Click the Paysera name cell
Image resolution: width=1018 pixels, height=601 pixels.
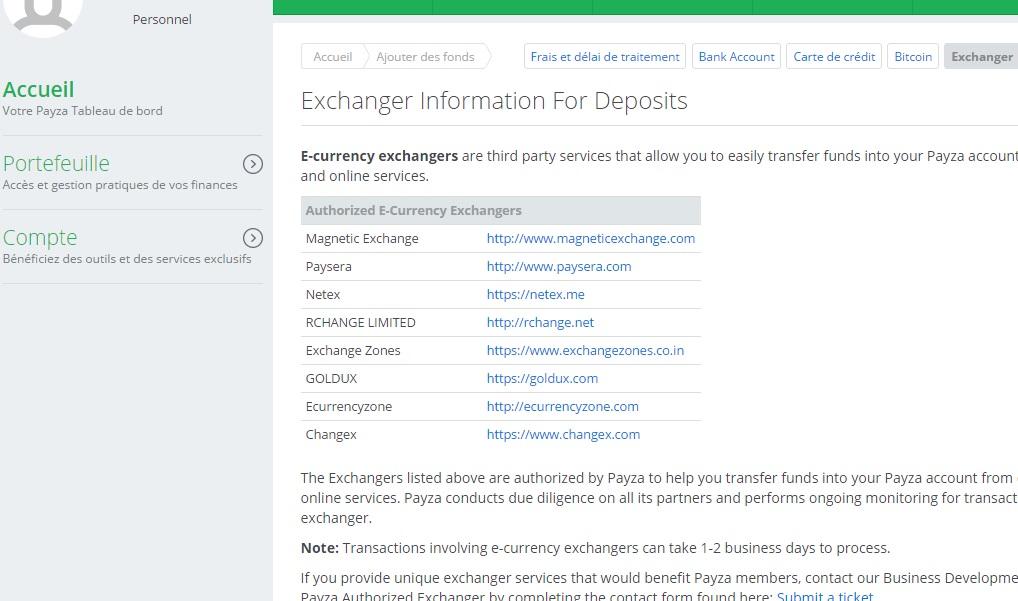tap(329, 267)
